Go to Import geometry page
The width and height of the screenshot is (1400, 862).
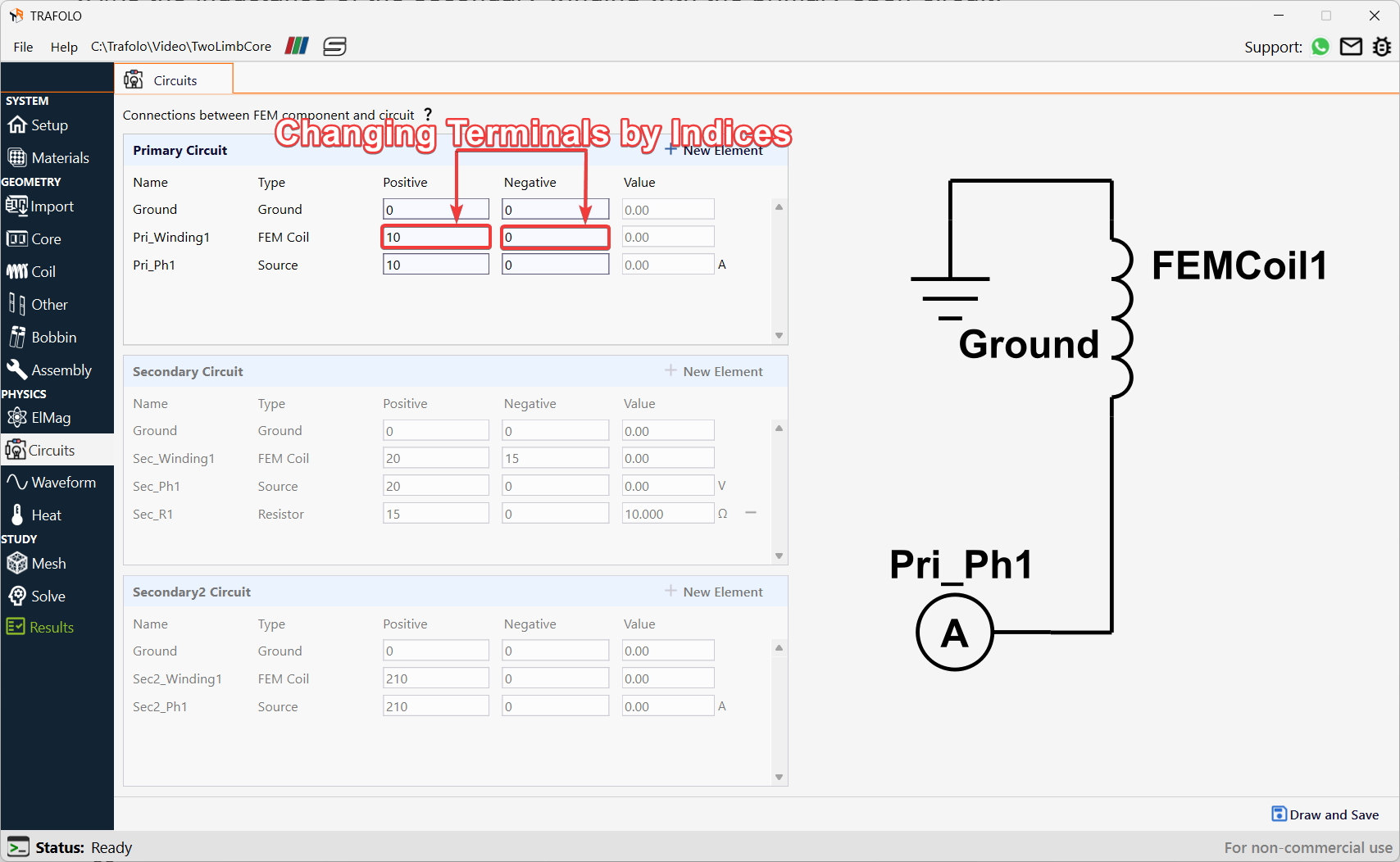click(40, 206)
